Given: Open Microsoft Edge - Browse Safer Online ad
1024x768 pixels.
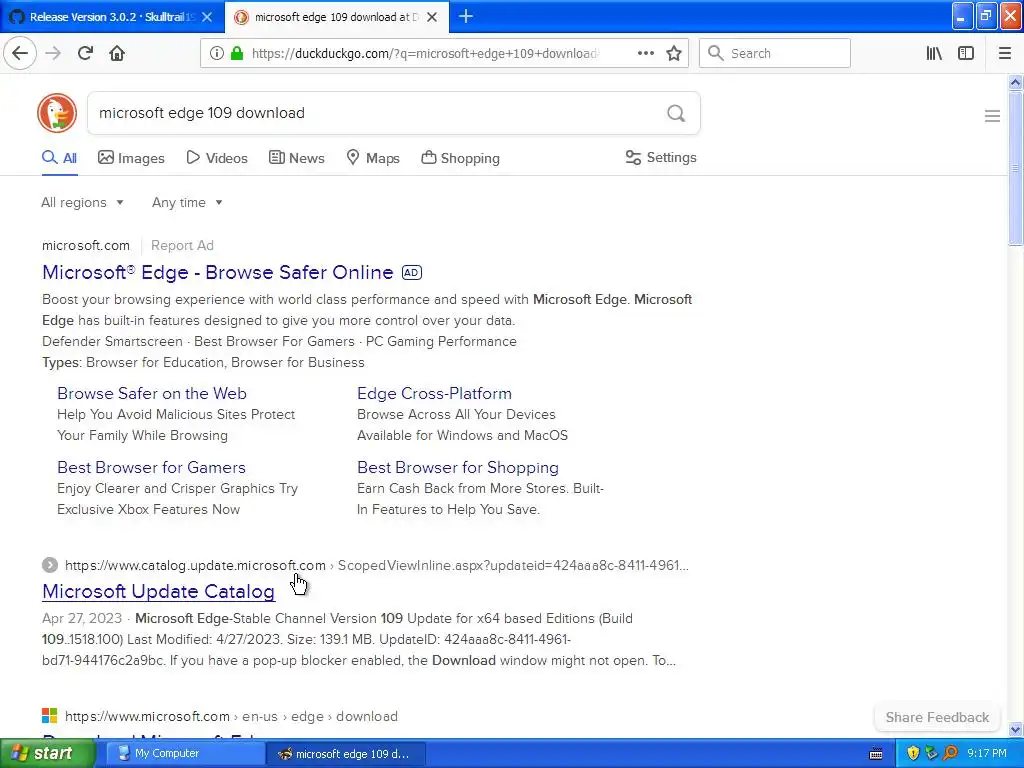Looking at the screenshot, I should (217, 272).
